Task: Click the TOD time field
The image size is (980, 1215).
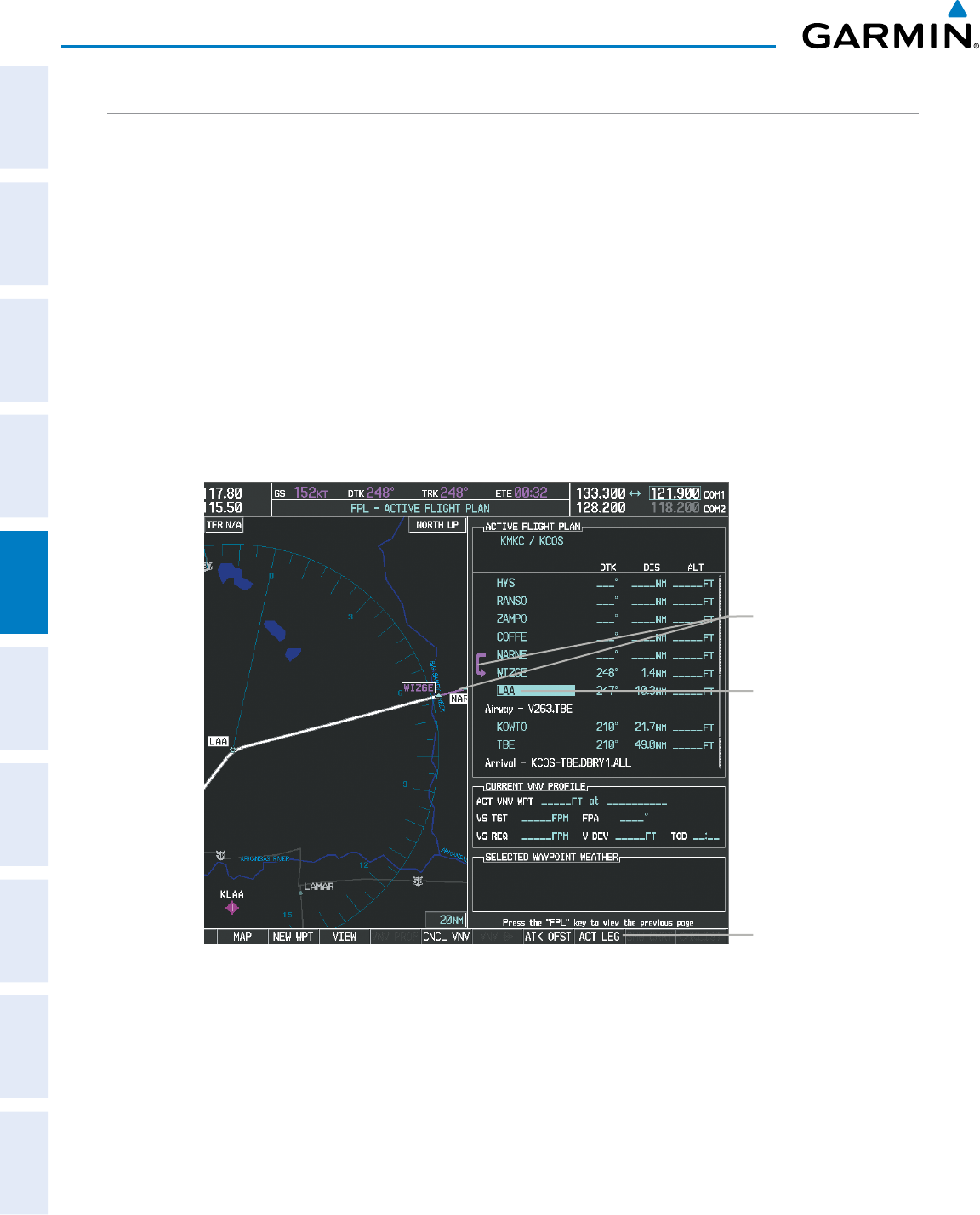Action: [x=706, y=836]
